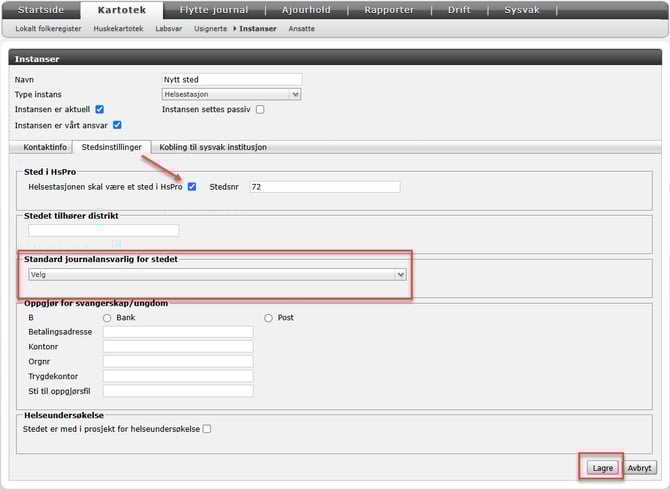This screenshot has height=490, width=670.
Task: Open the Kartotek main tab
Action: 129,10
